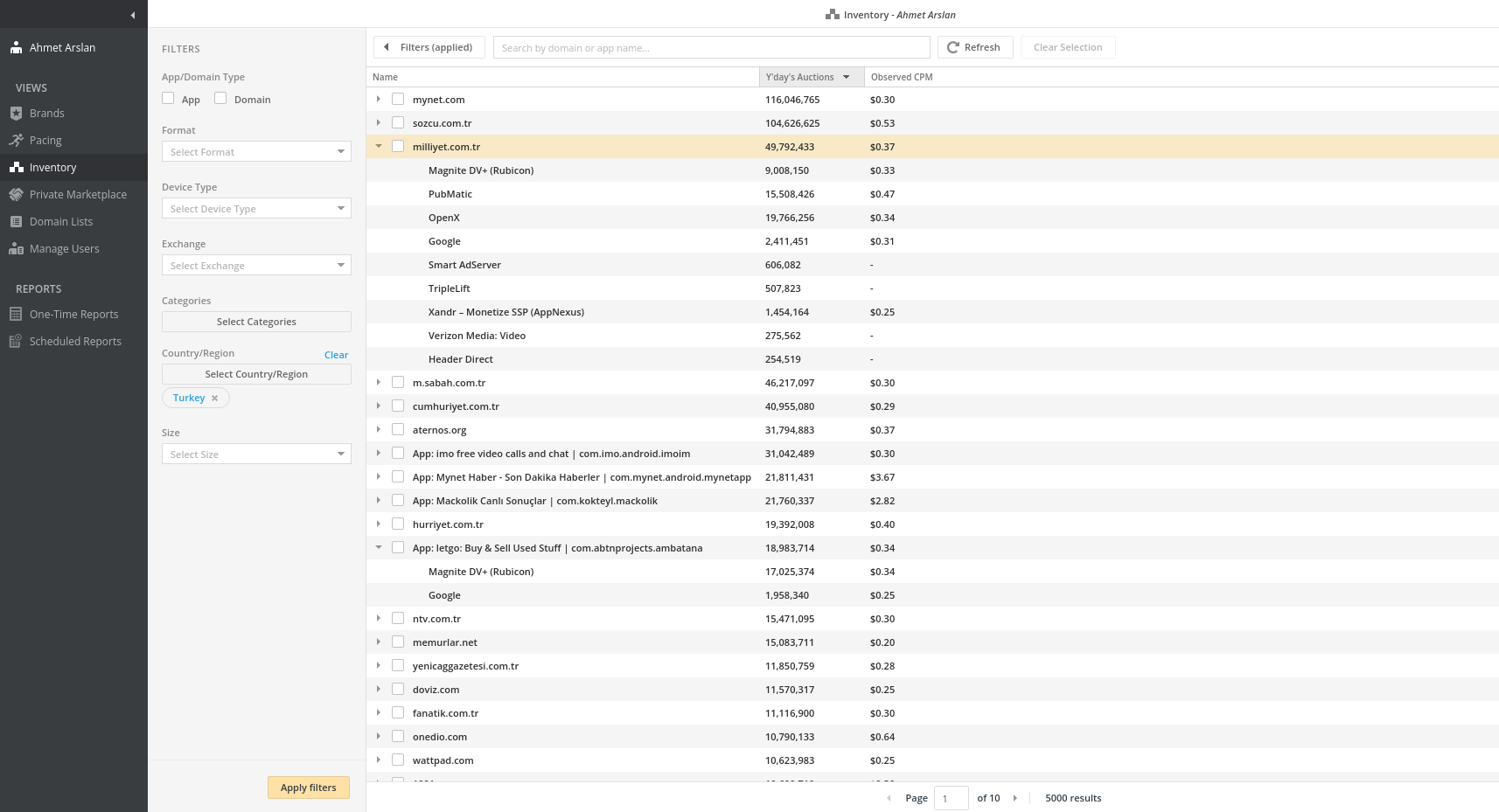This screenshot has height=812, width=1499.
Task: Toggle the App type checkbox
Action: pyautogui.click(x=168, y=98)
